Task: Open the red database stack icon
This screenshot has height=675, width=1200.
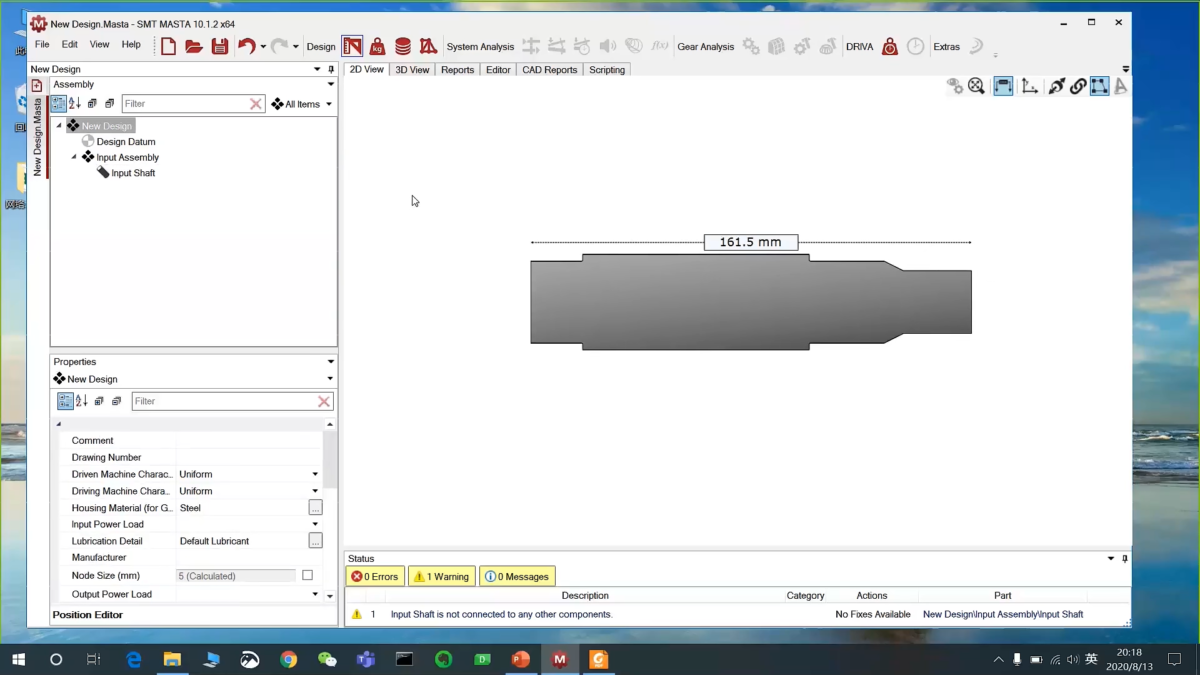Action: [x=403, y=46]
